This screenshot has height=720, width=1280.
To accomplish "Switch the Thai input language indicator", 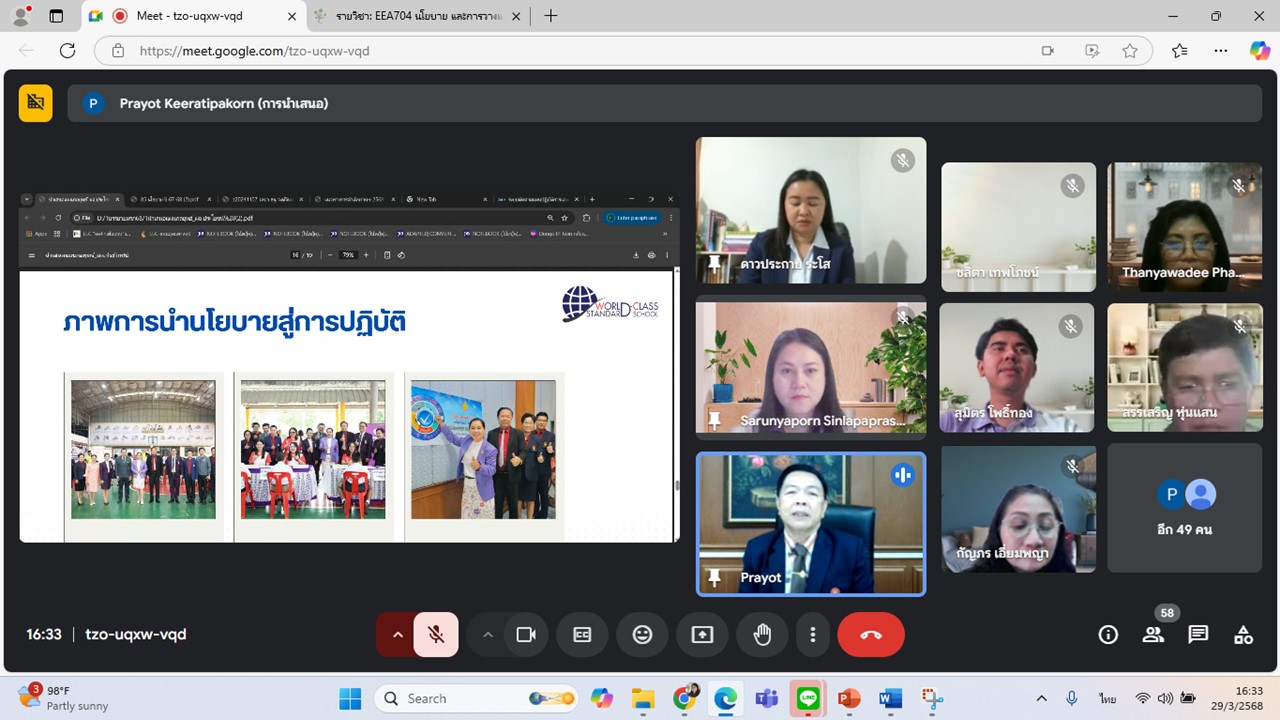I will [x=1108, y=698].
